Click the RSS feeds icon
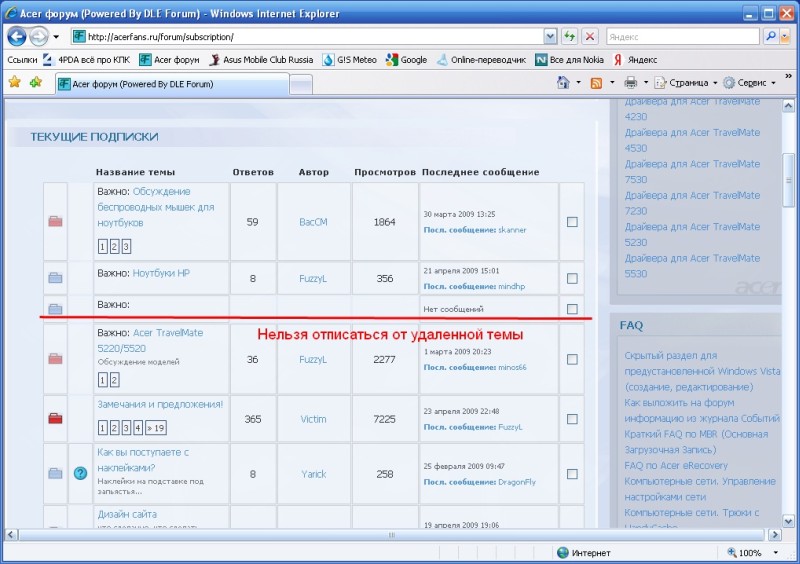 pyautogui.click(x=596, y=83)
